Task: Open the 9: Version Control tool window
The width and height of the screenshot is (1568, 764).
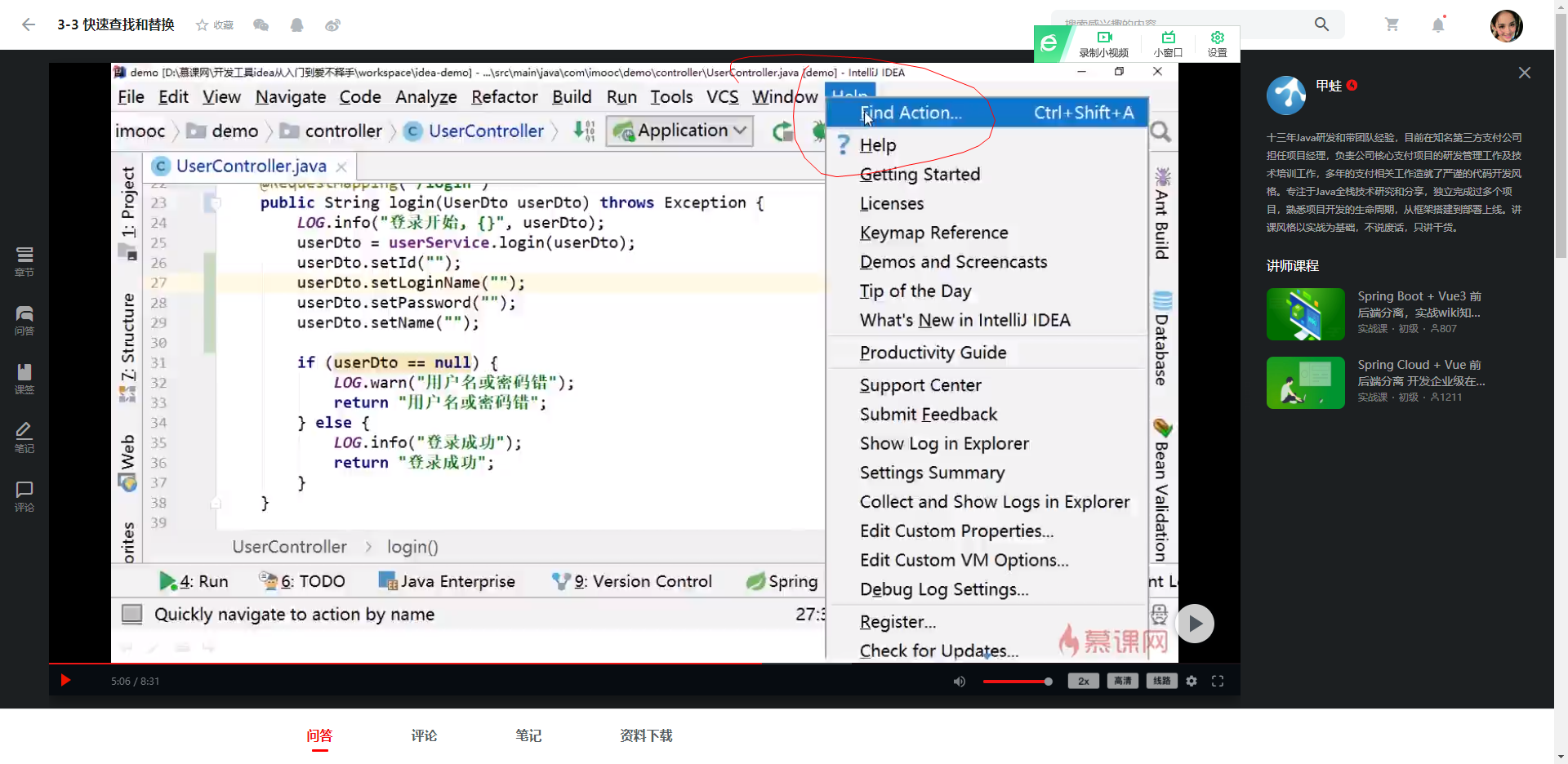Action: pos(632,581)
